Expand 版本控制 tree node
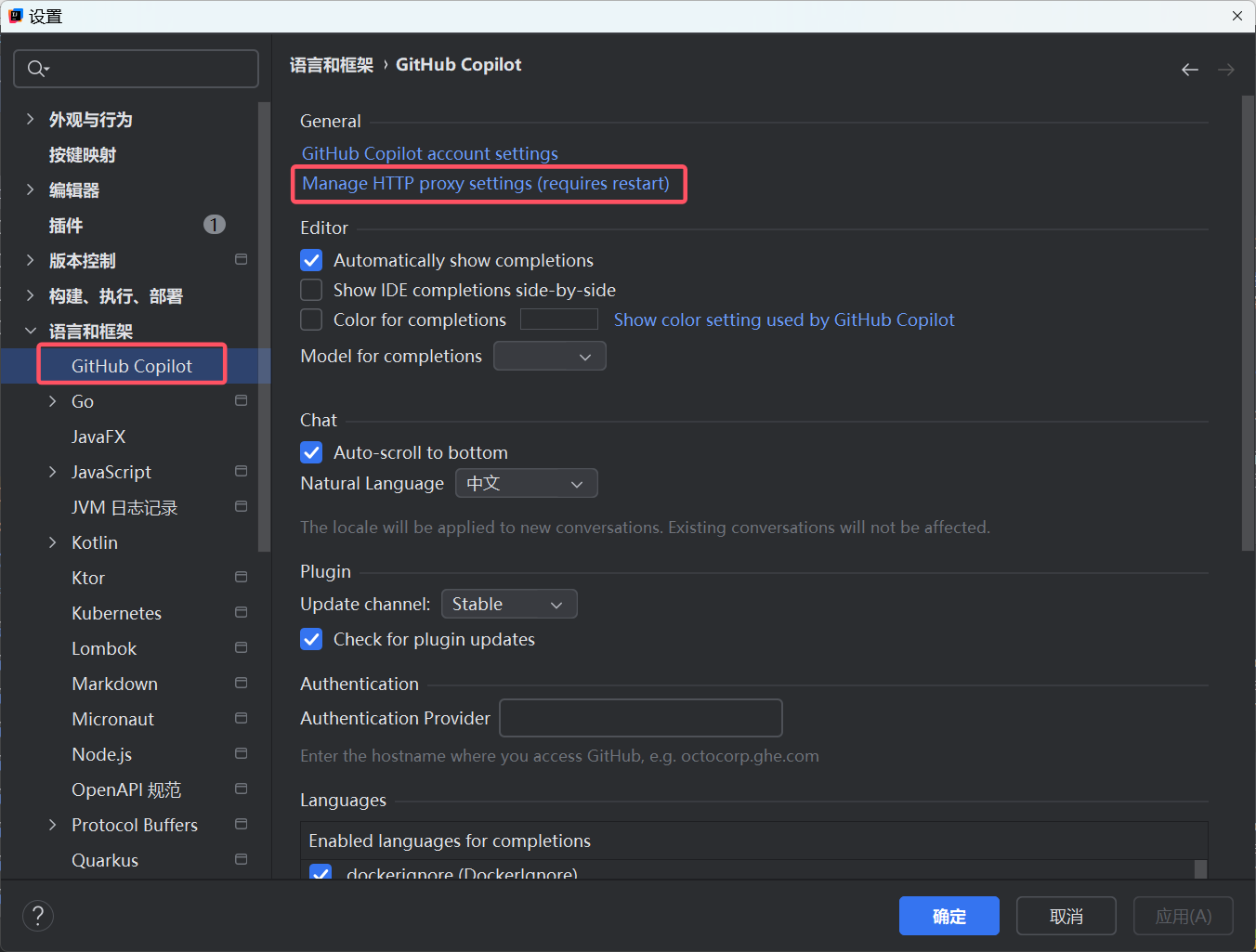Image resolution: width=1256 pixels, height=952 pixels. 31,260
